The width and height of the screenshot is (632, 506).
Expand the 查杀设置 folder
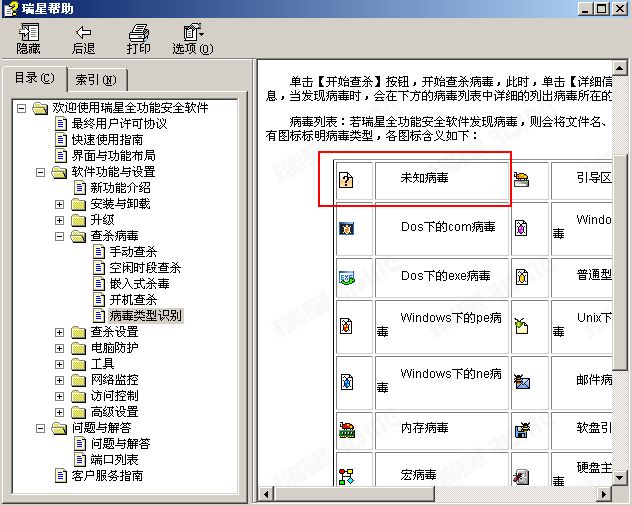59,332
